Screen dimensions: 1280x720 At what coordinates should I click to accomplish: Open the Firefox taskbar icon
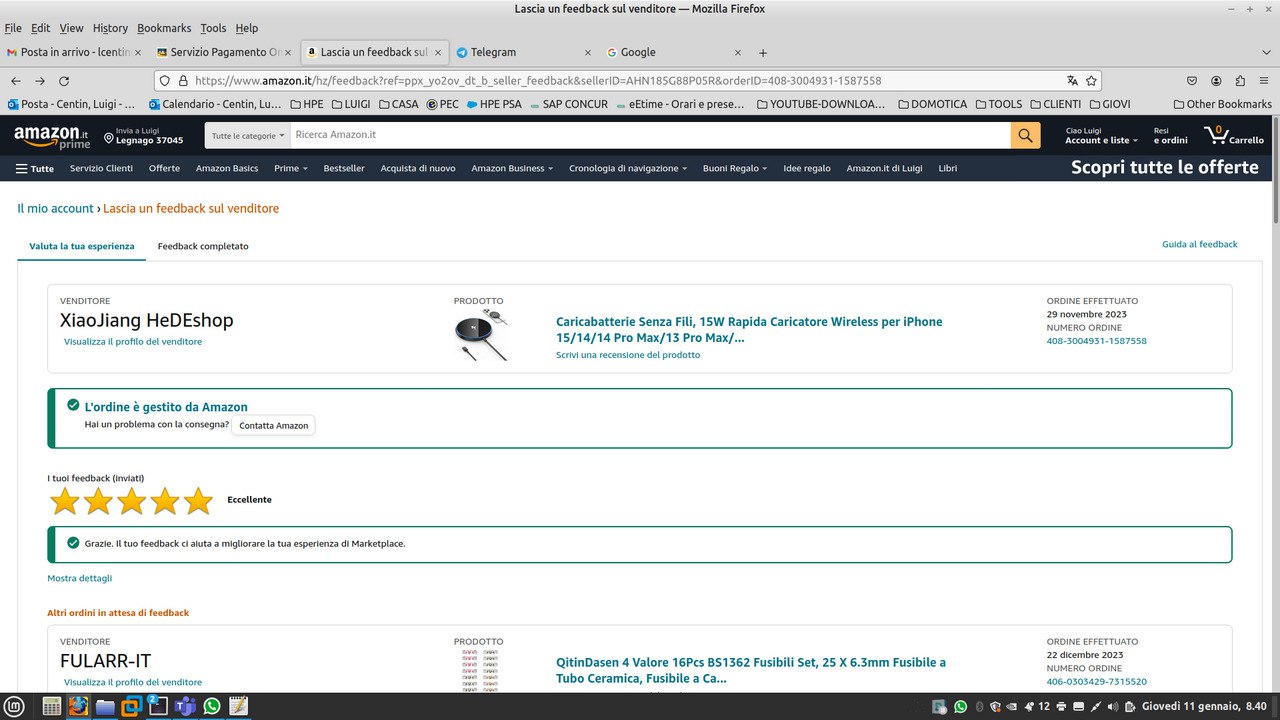78,706
